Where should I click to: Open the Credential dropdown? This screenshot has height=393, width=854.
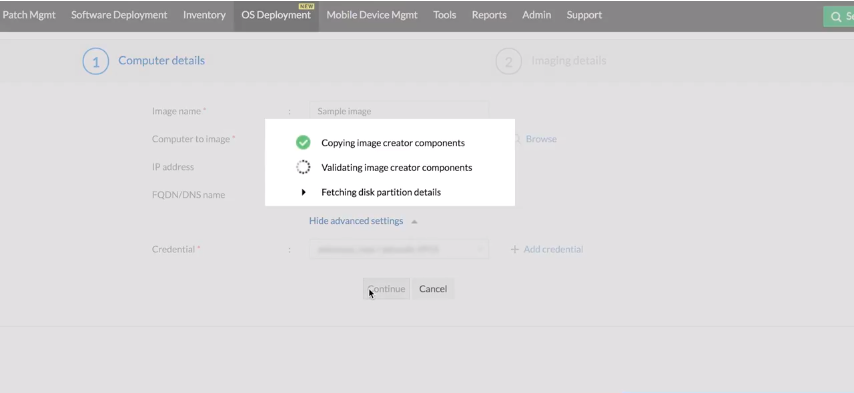(x=399, y=249)
